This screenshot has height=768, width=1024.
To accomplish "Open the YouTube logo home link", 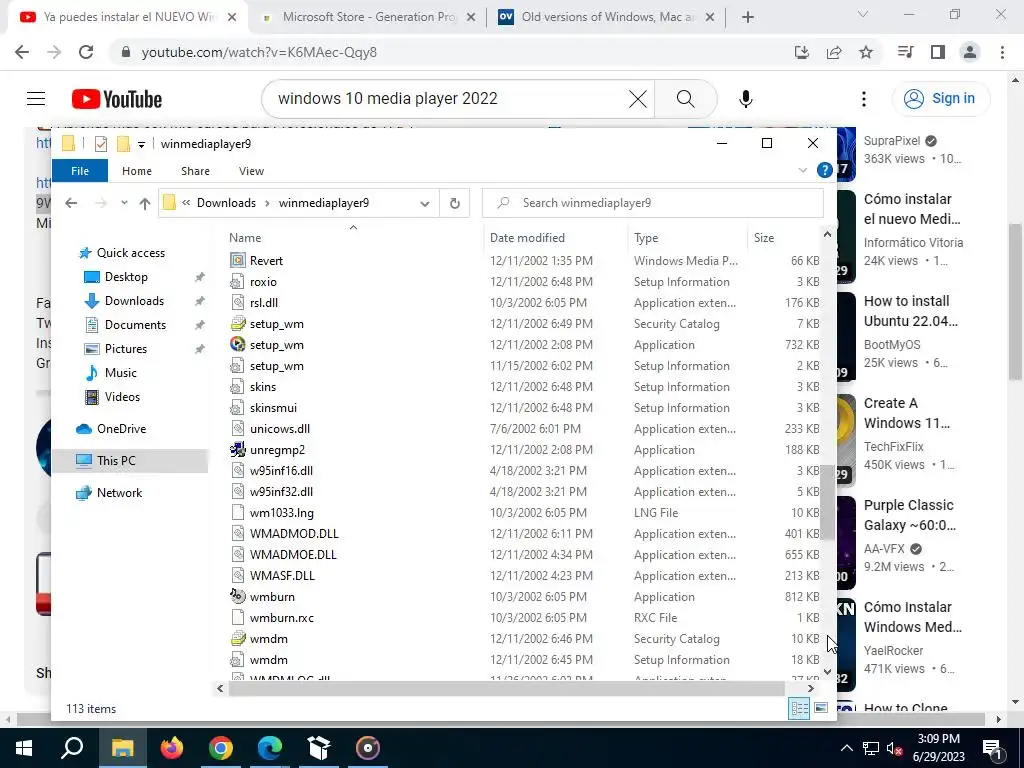I will (x=116, y=99).
